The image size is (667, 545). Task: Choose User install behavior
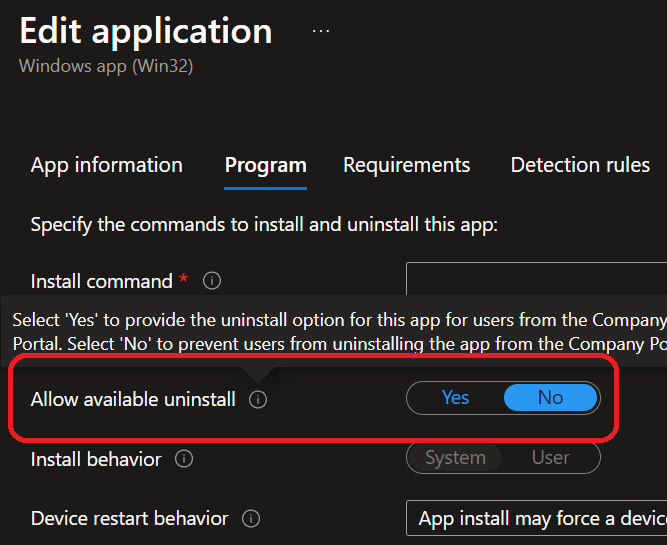(550, 458)
